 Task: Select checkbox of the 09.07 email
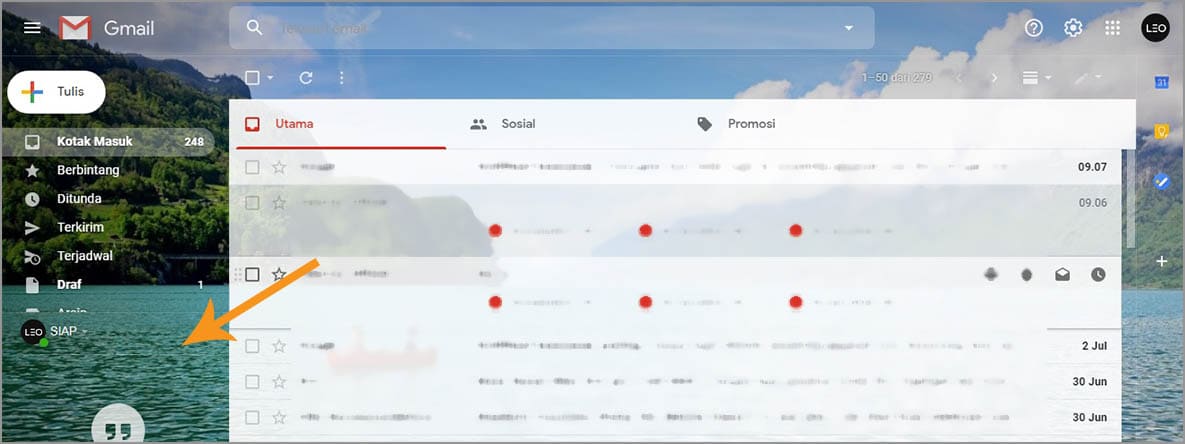tap(252, 167)
